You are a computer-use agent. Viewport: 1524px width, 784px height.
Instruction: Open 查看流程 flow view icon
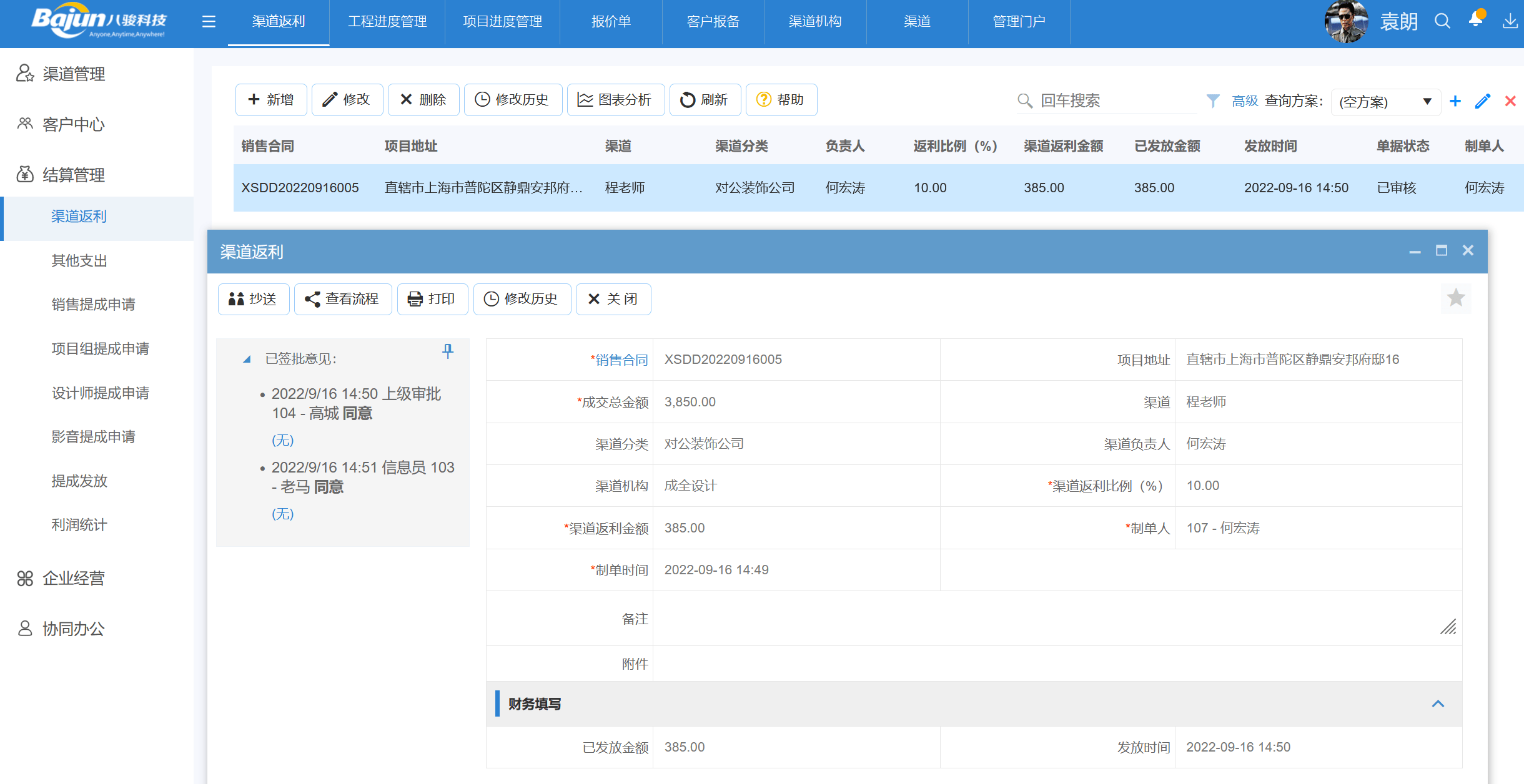point(312,299)
